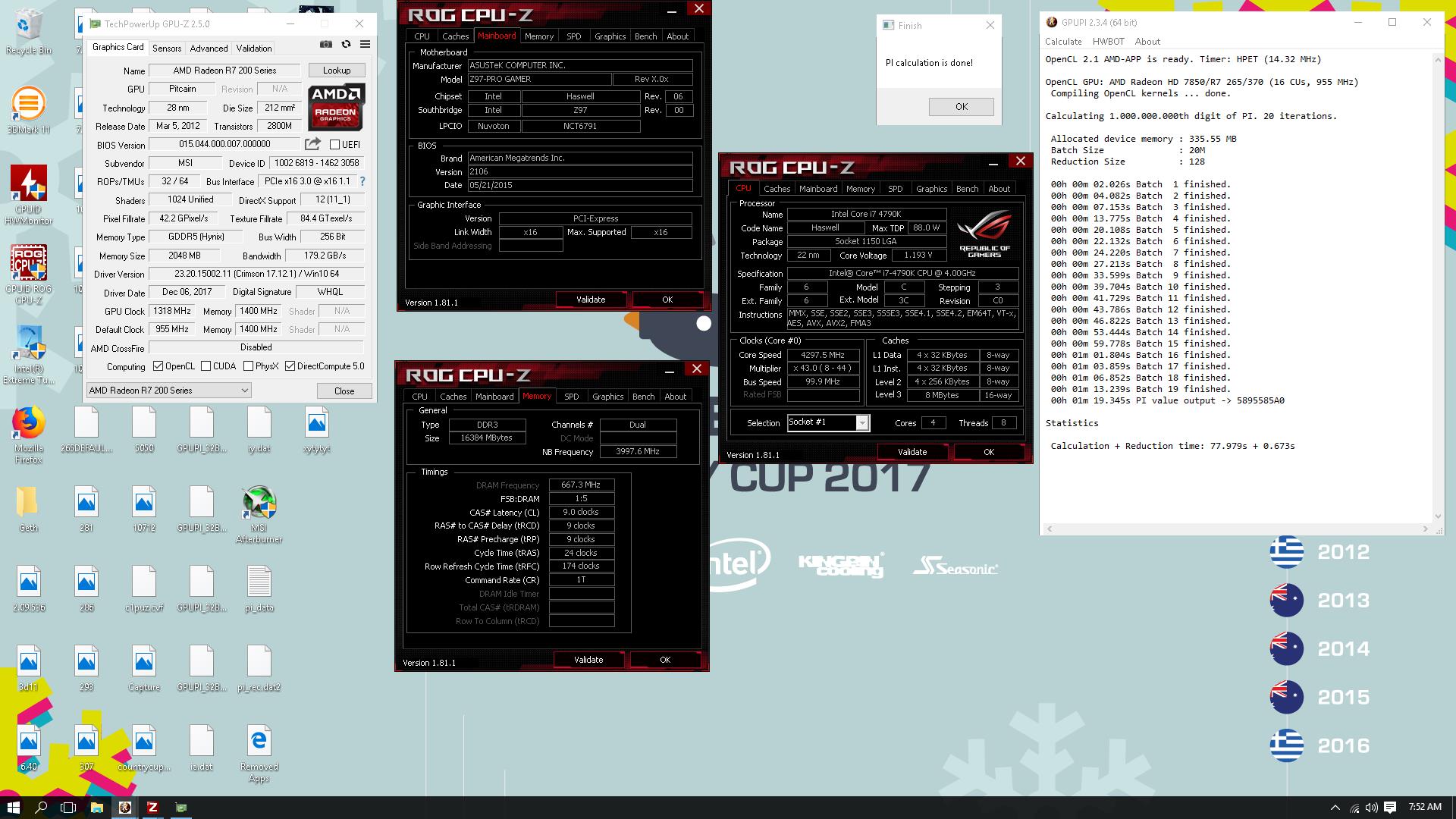This screenshot has height=819, width=1456.
Task: Select the countrycup image file icon
Action: tap(144, 748)
